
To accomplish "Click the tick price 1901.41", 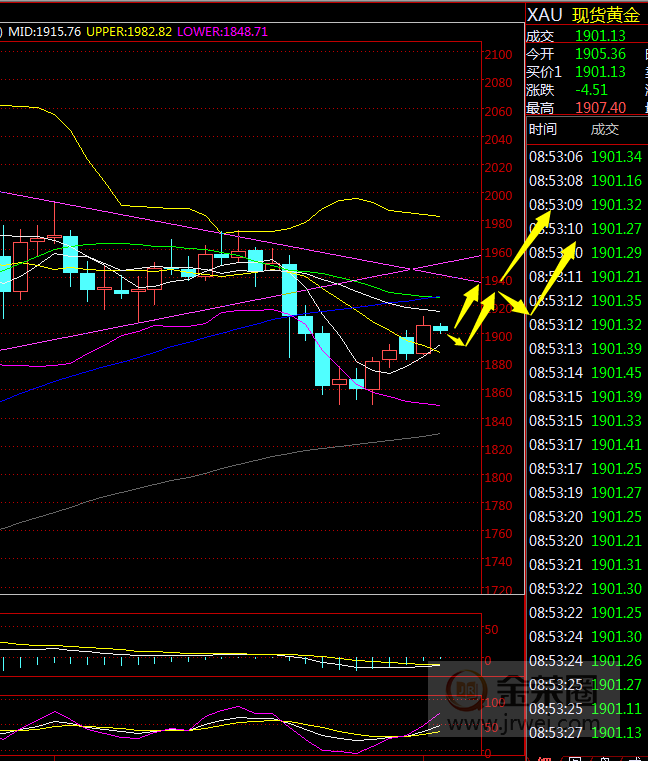I will [x=616, y=445].
